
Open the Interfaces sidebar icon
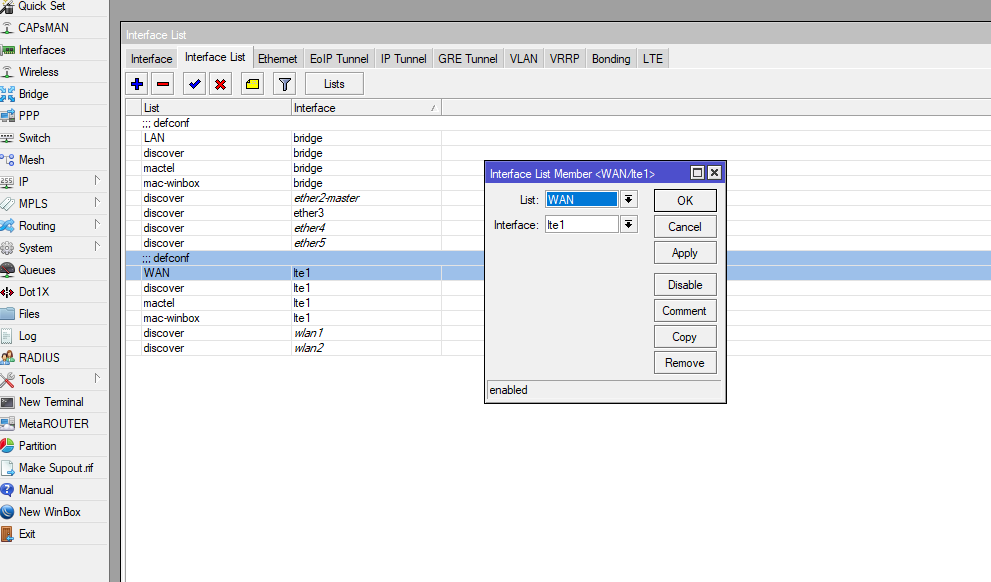pos(8,50)
